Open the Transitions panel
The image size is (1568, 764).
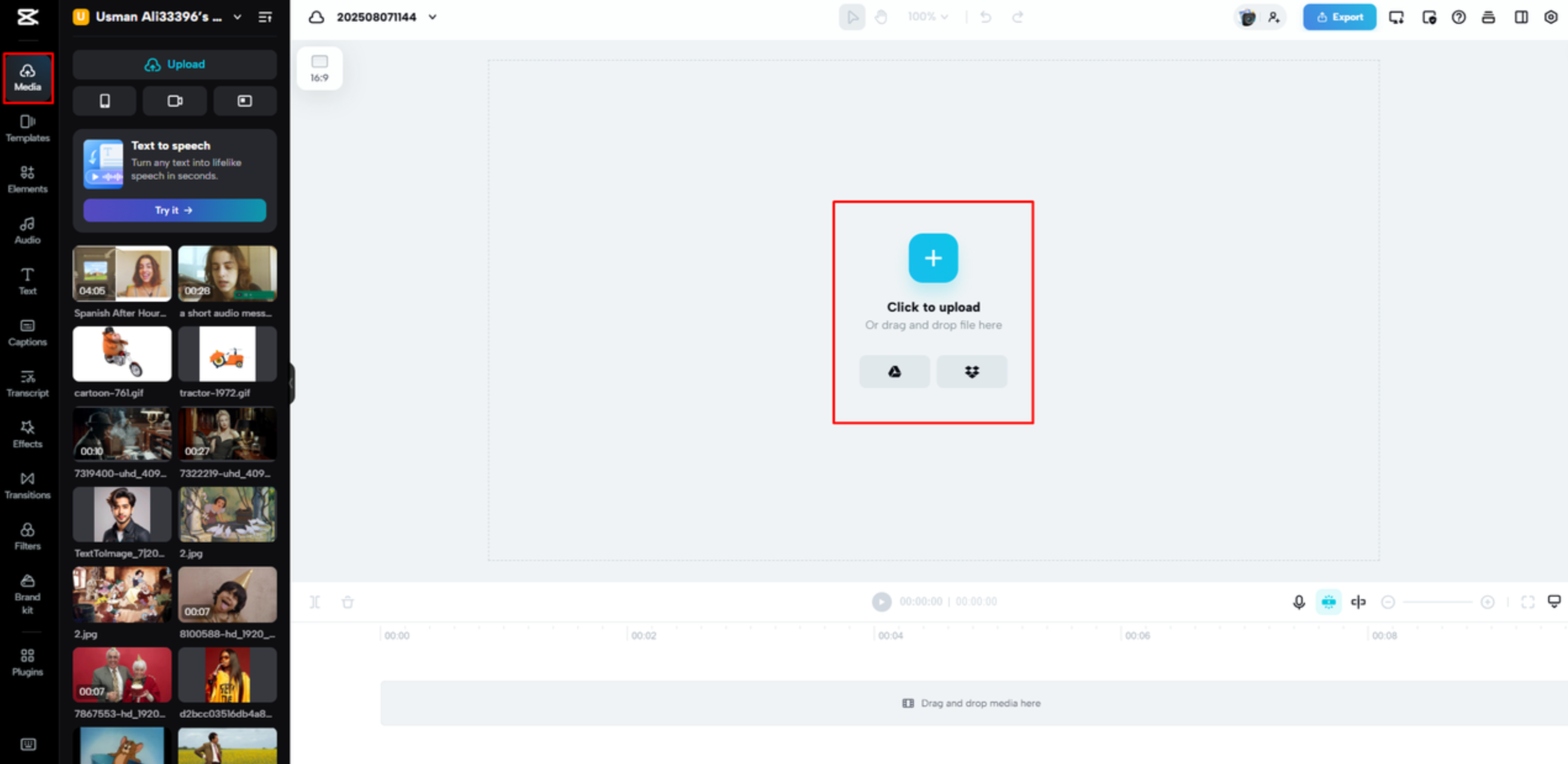point(27,485)
